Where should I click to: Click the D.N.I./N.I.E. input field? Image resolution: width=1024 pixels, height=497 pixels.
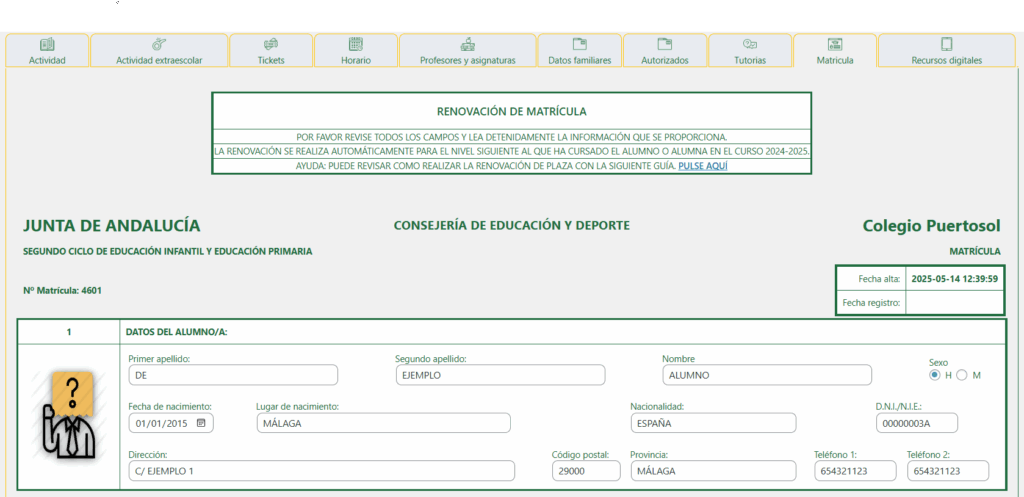click(916, 423)
